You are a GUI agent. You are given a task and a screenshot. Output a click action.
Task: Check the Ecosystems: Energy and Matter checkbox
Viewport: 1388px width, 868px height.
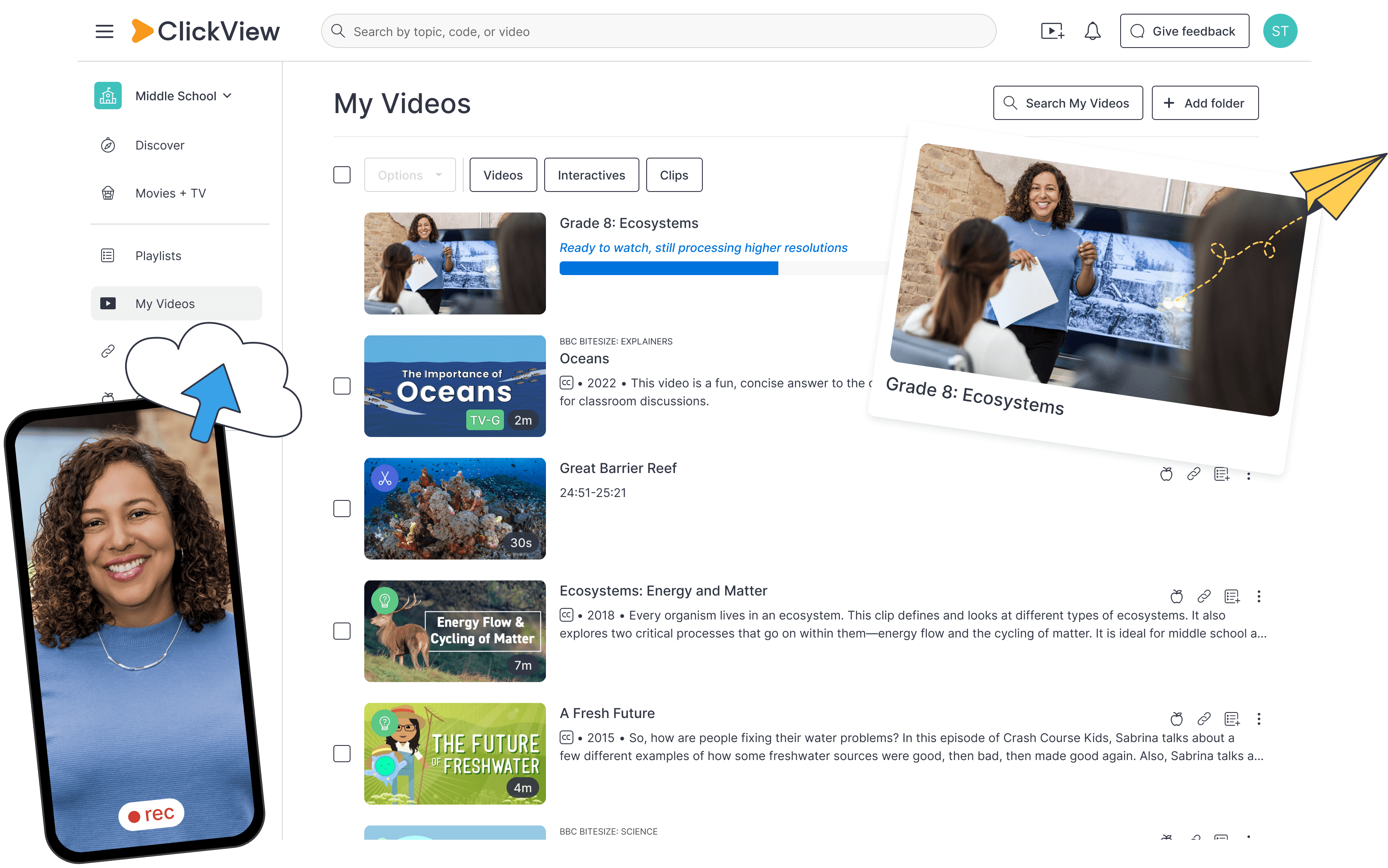(x=342, y=631)
